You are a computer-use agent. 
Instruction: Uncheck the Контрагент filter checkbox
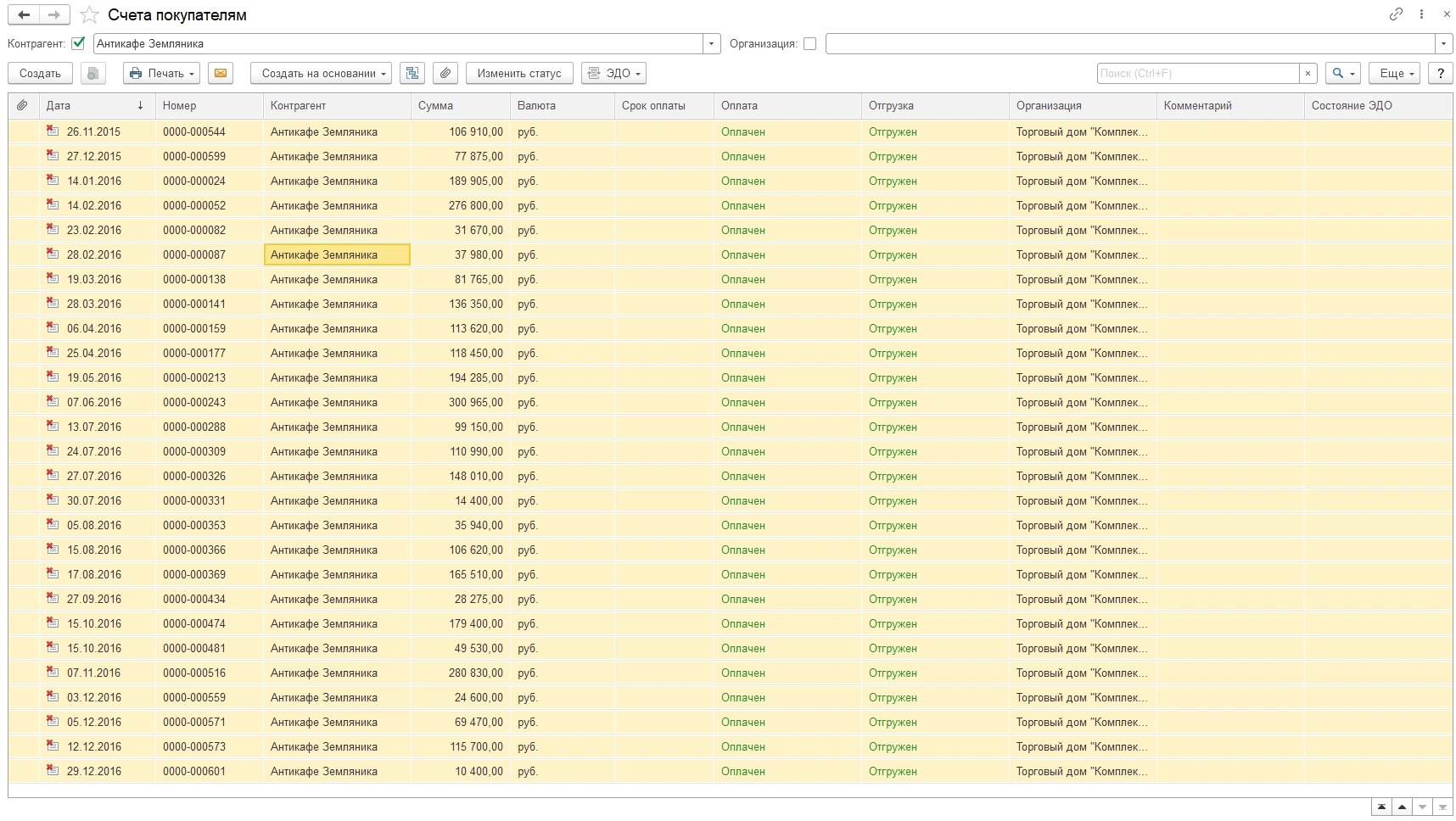tap(79, 43)
